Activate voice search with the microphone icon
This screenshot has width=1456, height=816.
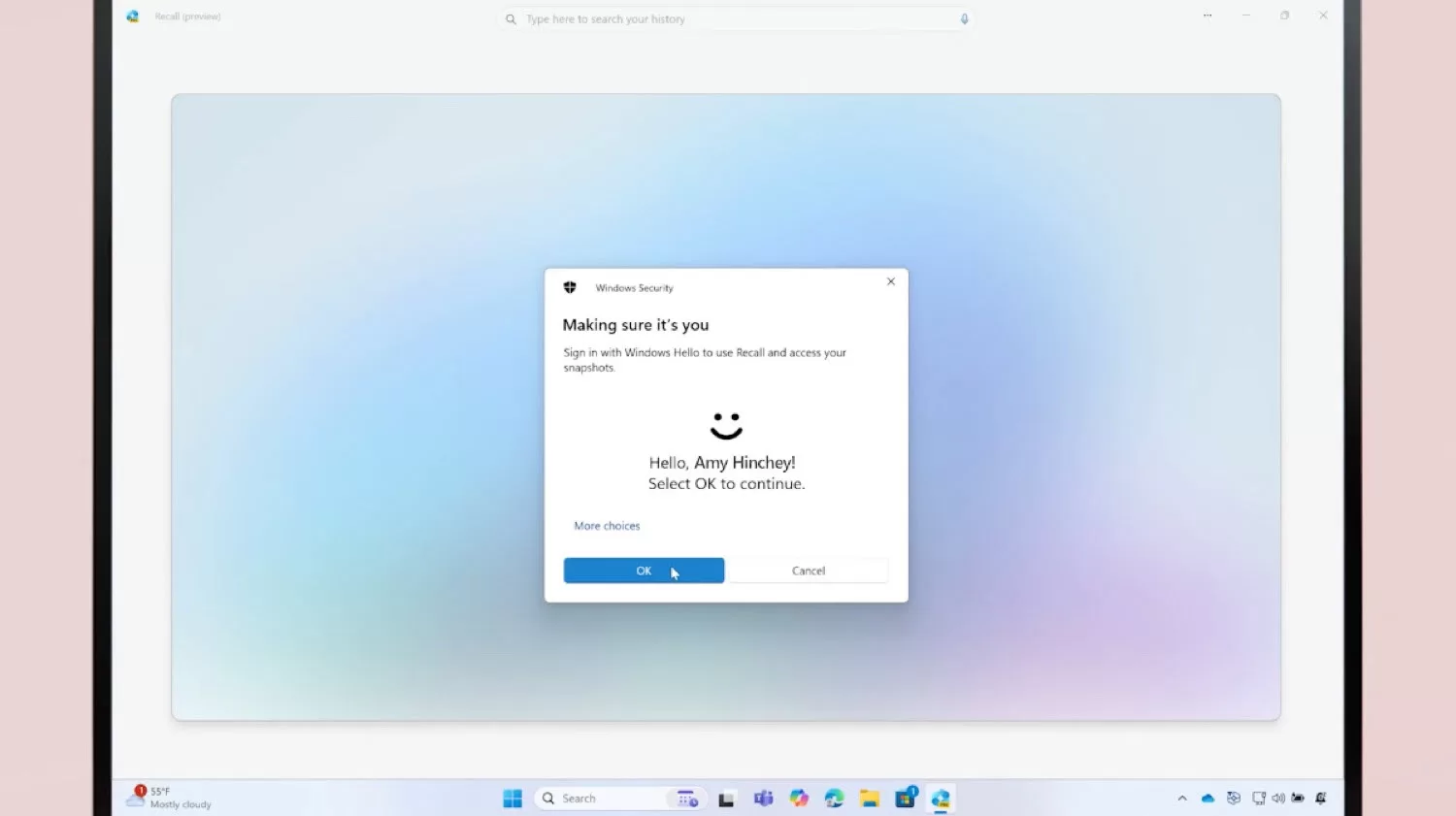964,18
